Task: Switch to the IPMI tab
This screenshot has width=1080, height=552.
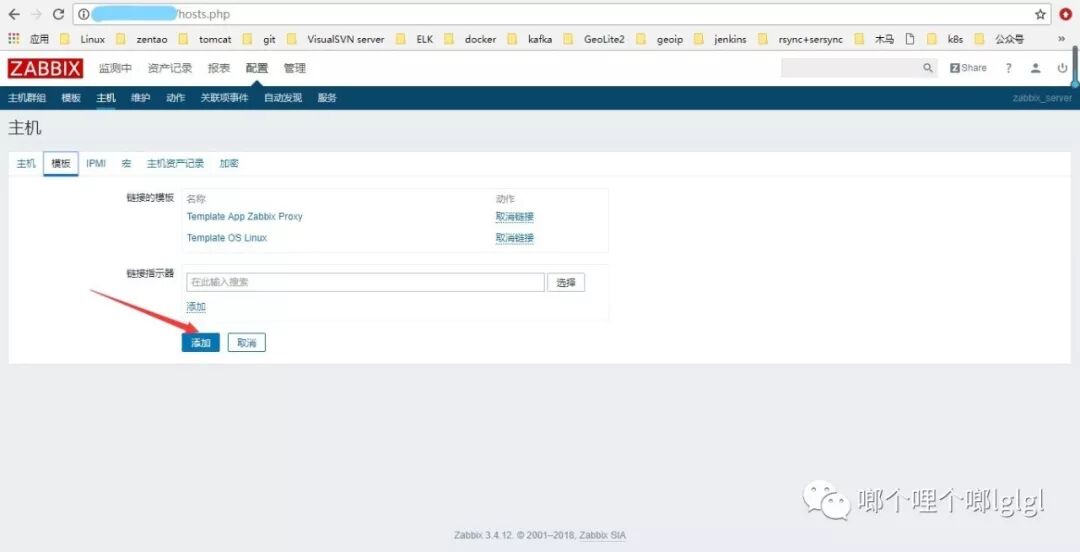Action: [96, 163]
